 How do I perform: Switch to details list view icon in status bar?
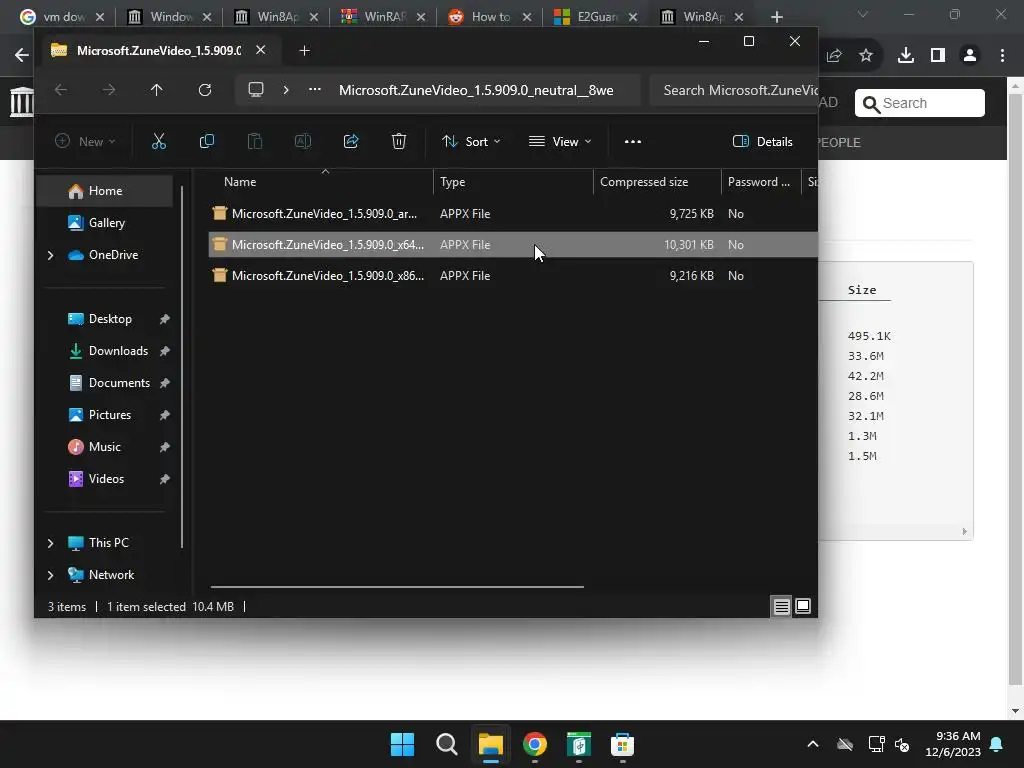coord(782,607)
